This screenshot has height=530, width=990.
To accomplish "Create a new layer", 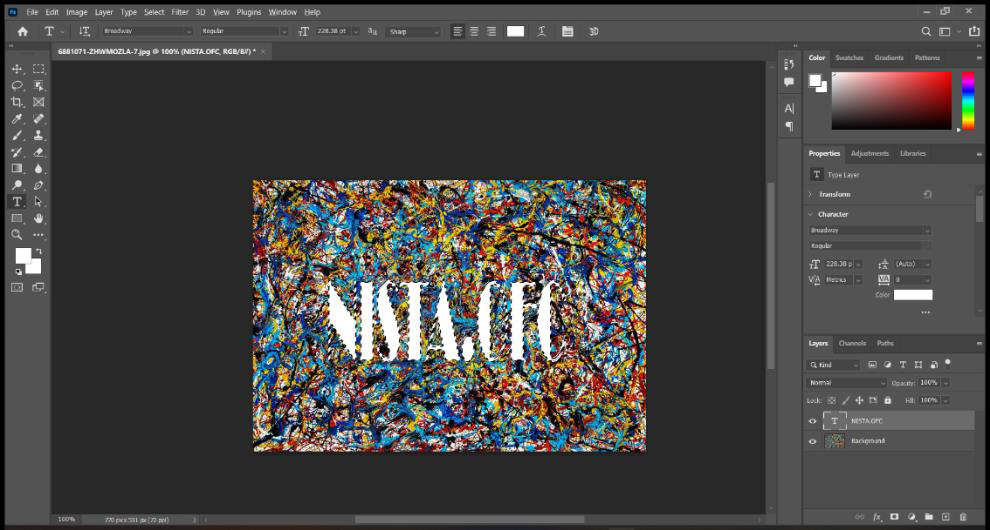I will click(946, 517).
